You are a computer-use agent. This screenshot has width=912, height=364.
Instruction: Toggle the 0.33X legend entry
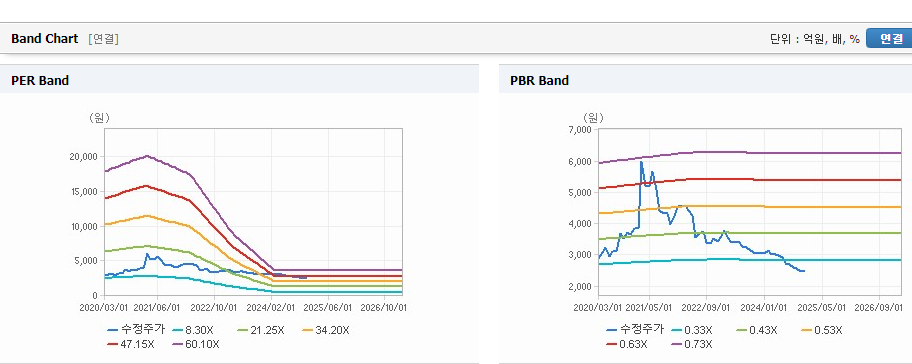692,330
